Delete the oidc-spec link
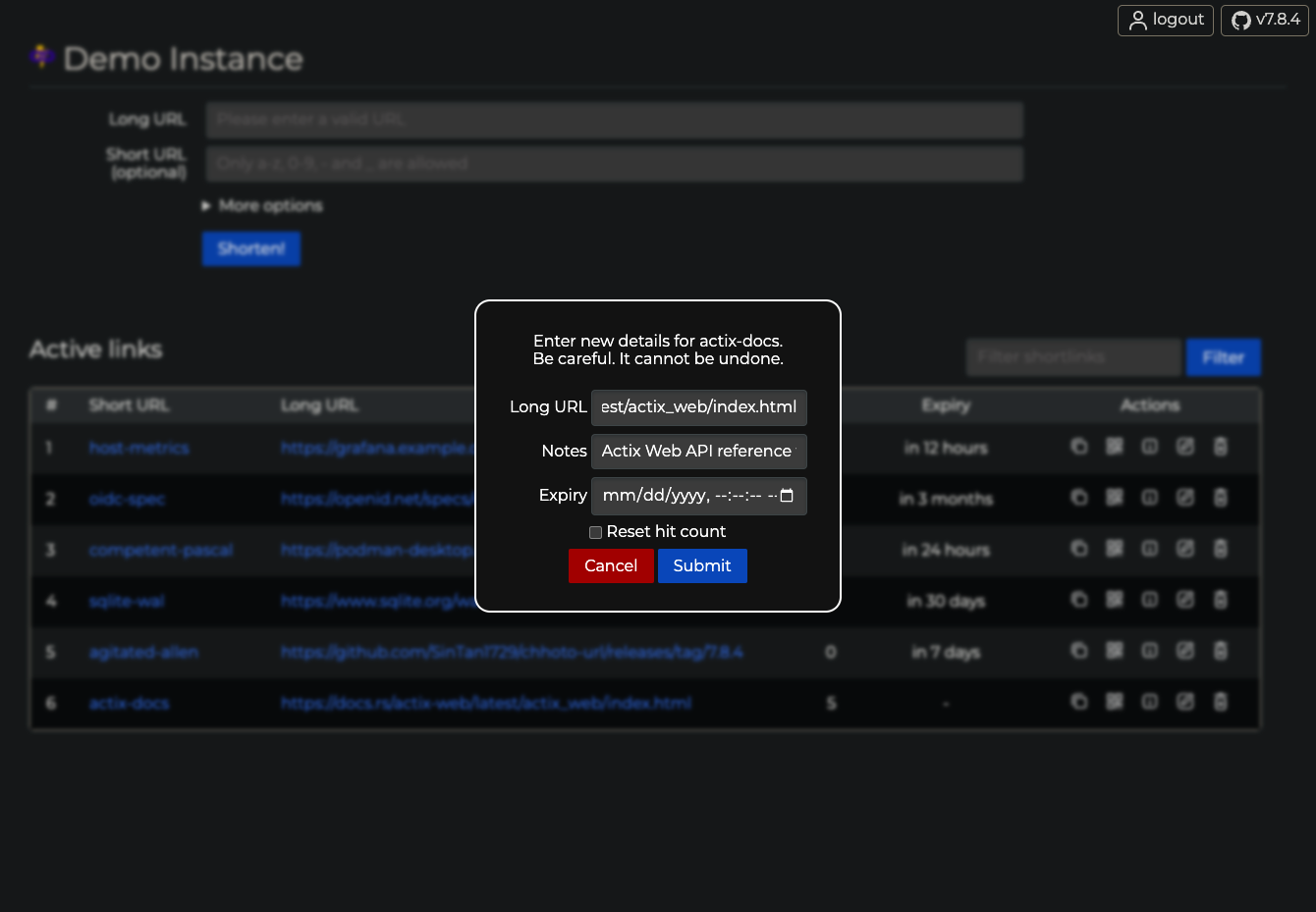Screen dimensions: 1316x912 point(1221,498)
